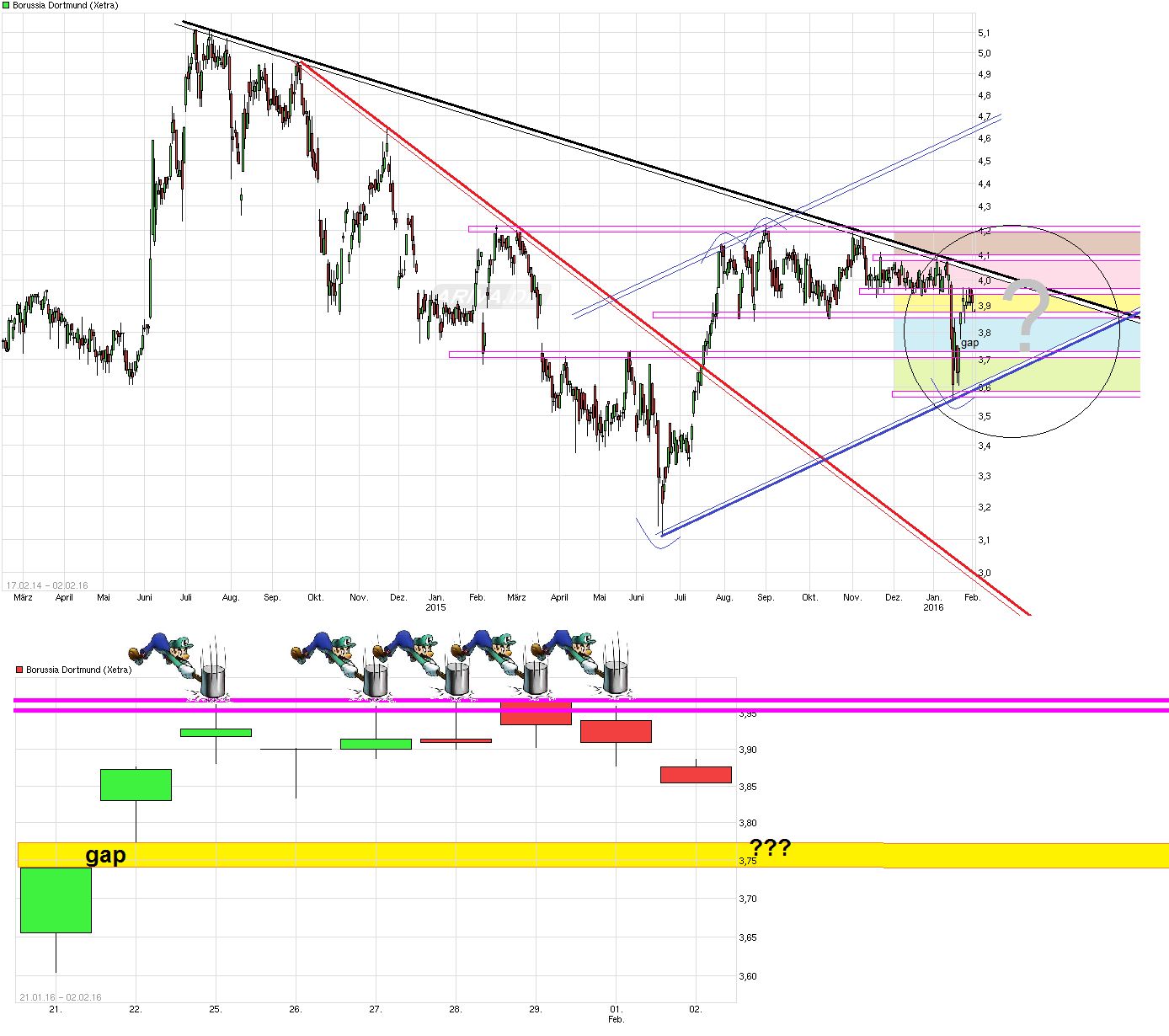
Task: Click the '3,70' price label on lower axis
Action: 748,899
